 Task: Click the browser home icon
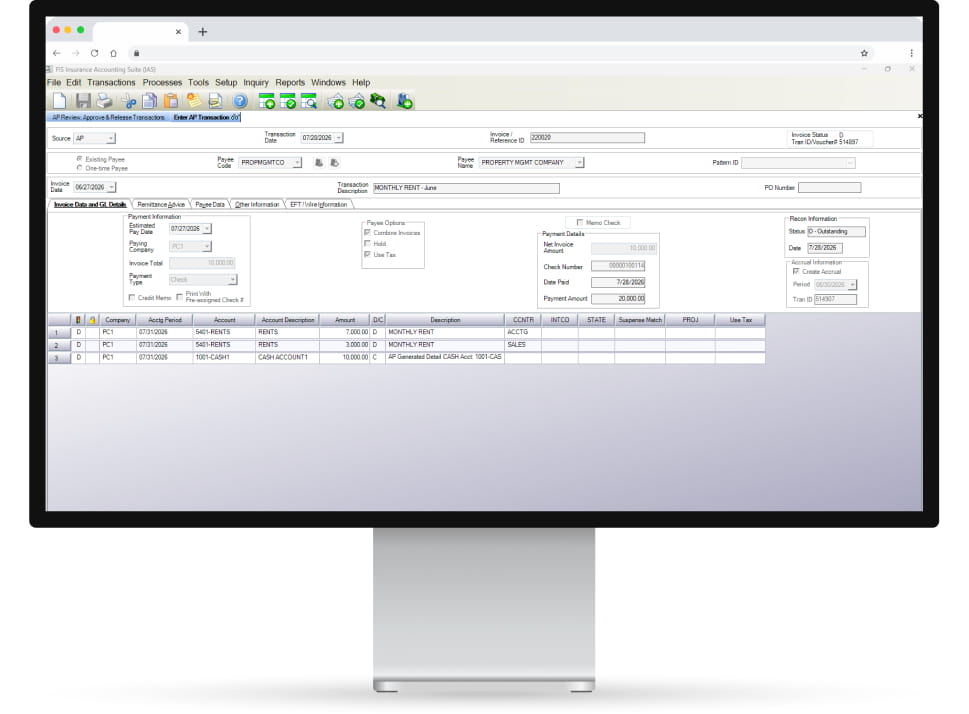(x=113, y=53)
